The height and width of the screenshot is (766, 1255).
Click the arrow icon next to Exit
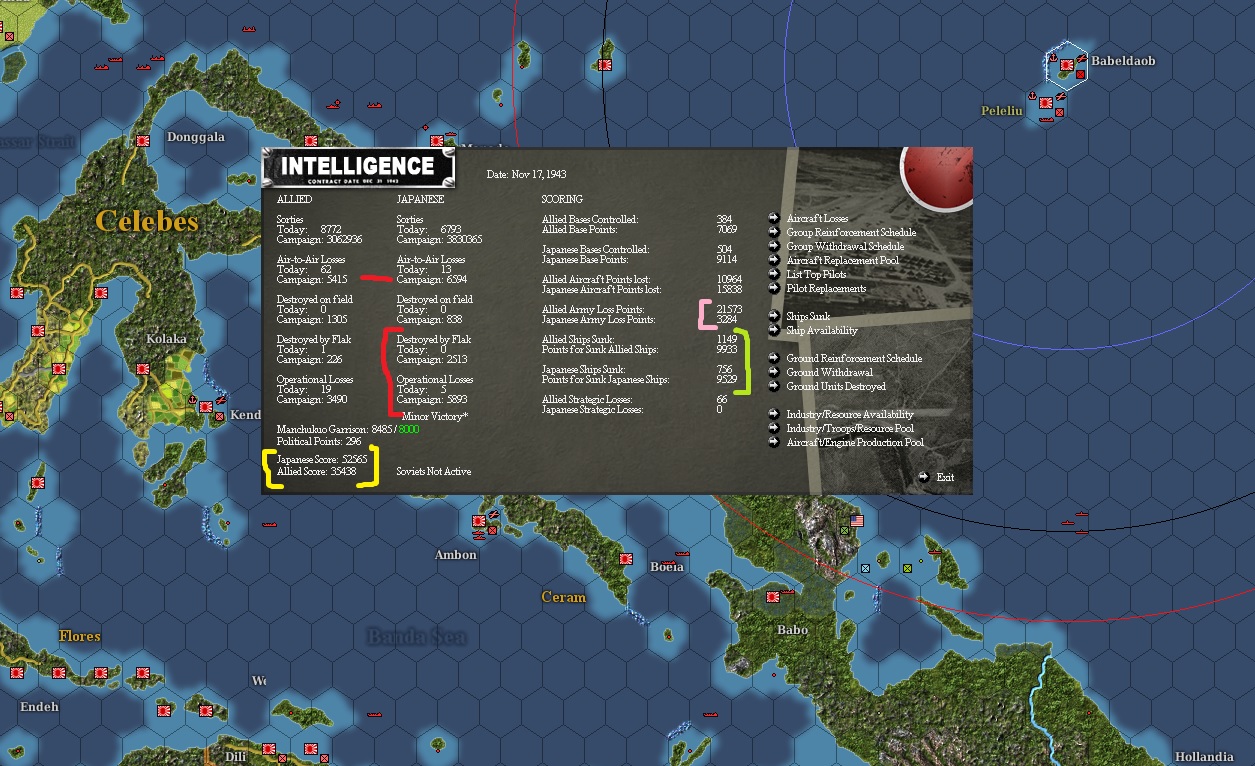(x=923, y=477)
